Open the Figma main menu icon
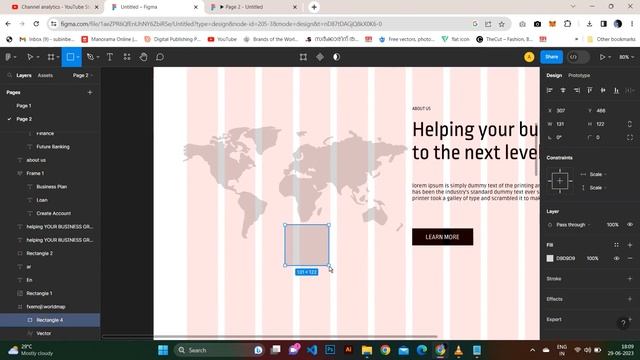This screenshot has height=360, width=640. [8, 57]
